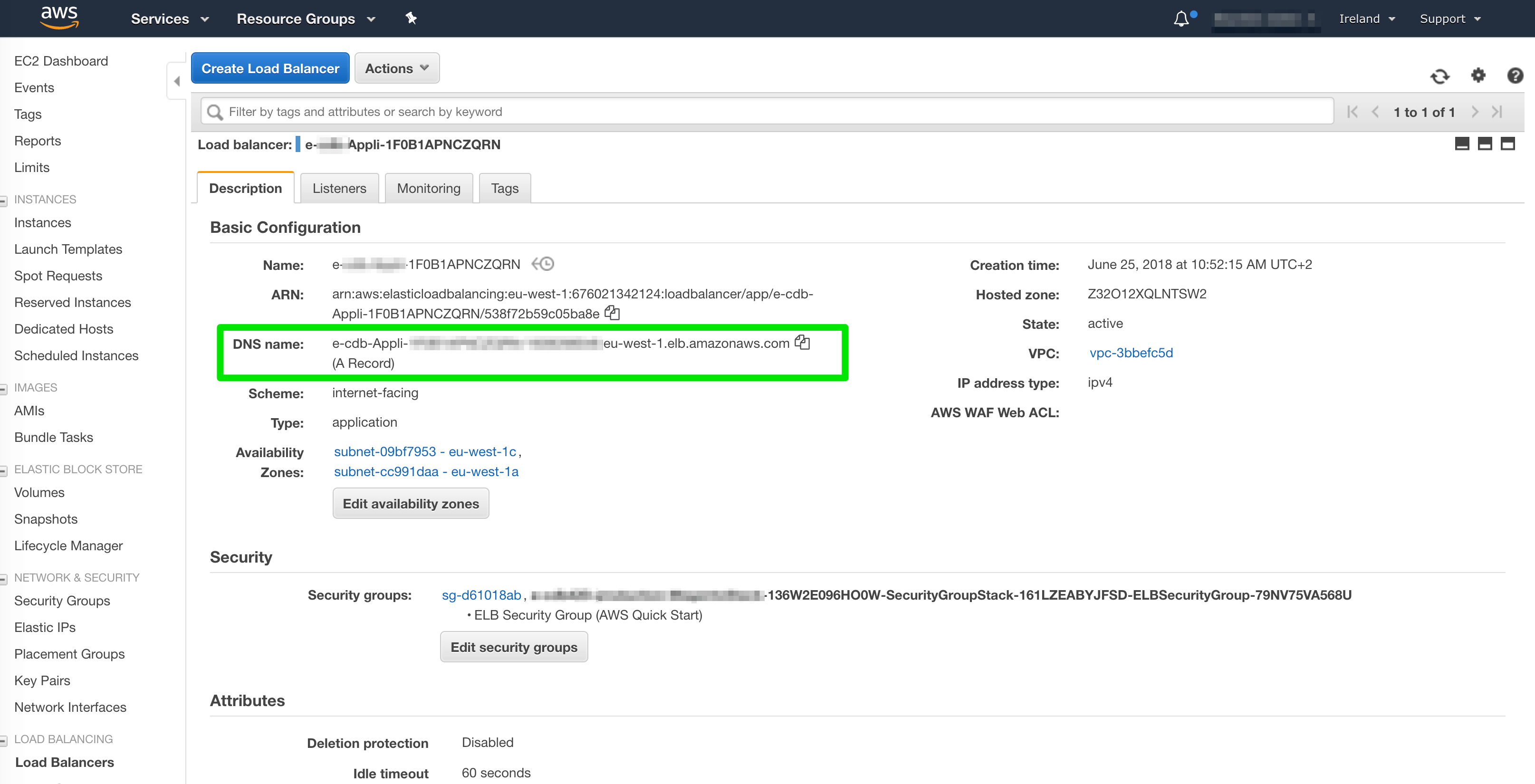The image size is (1535, 784).
Task: Open subnet-09bf7953 eu-west-1c link
Action: pyautogui.click(x=425, y=451)
